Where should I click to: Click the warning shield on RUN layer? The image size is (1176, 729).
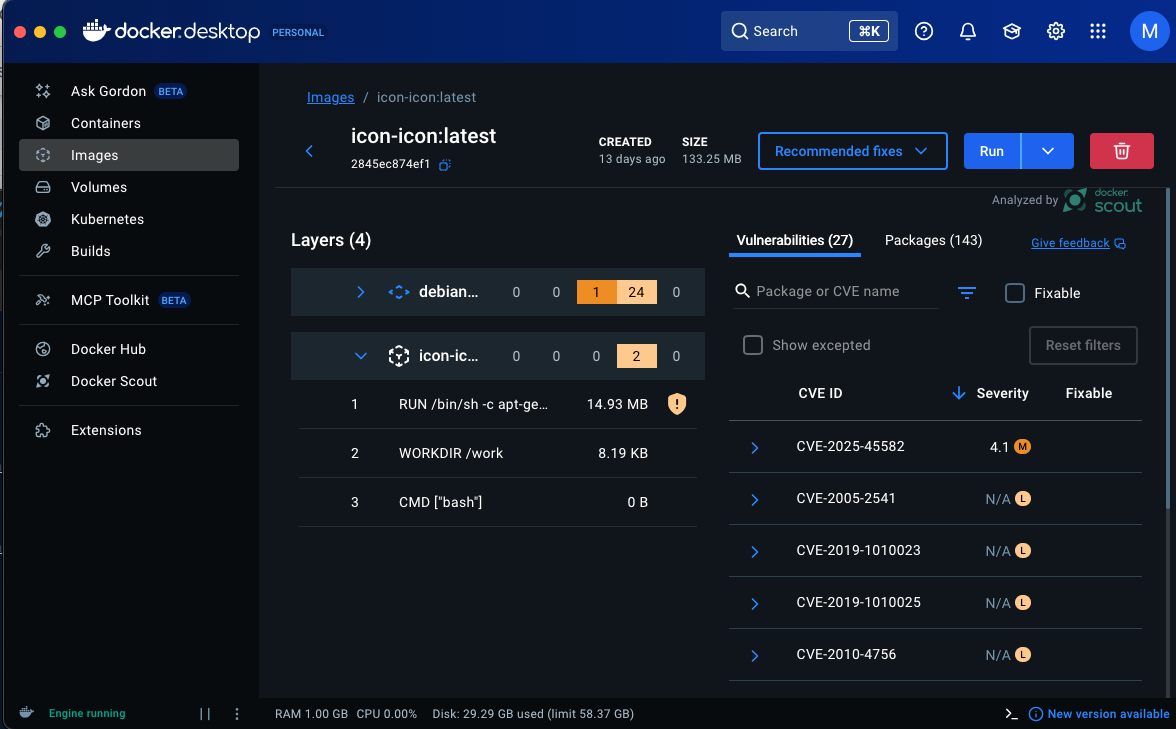pos(676,404)
